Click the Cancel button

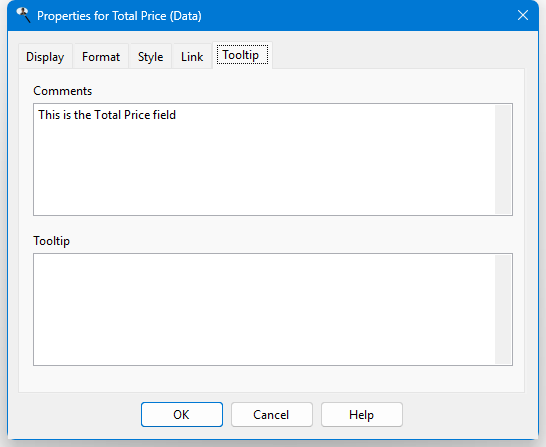point(272,414)
